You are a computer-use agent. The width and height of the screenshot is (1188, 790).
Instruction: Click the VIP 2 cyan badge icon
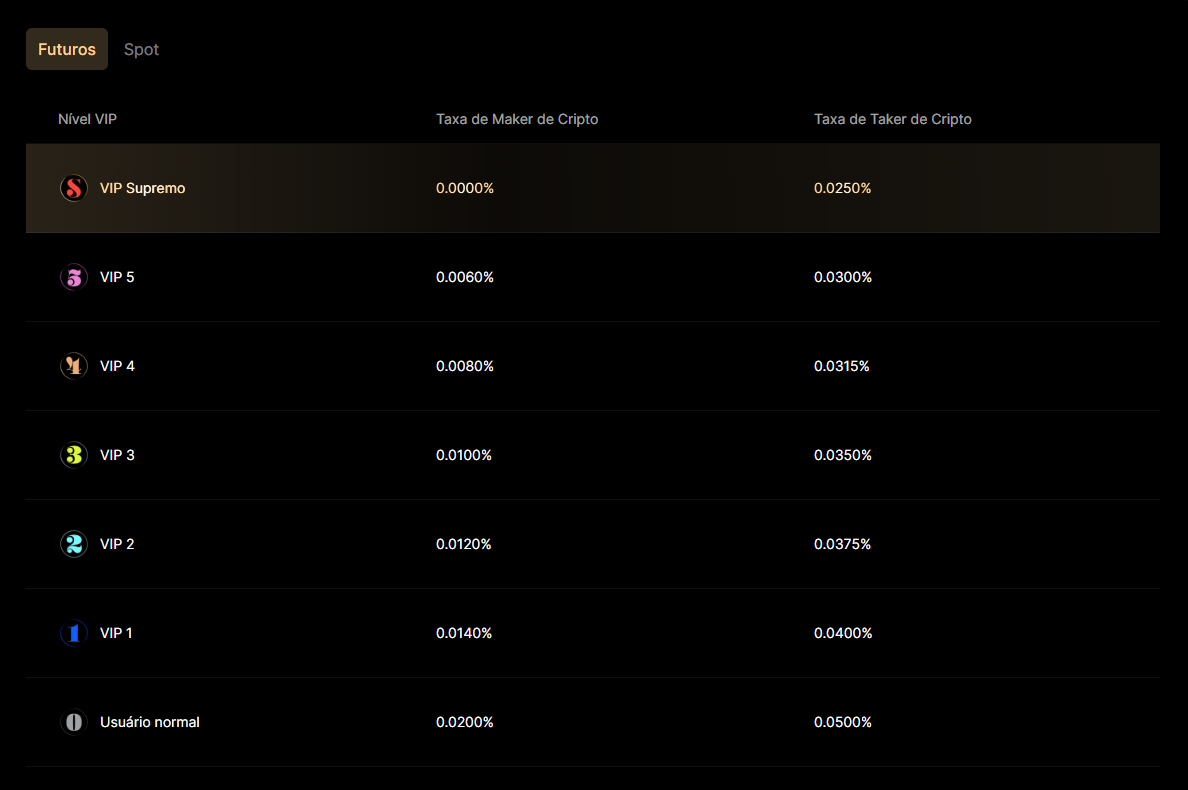[x=74, y=544]
